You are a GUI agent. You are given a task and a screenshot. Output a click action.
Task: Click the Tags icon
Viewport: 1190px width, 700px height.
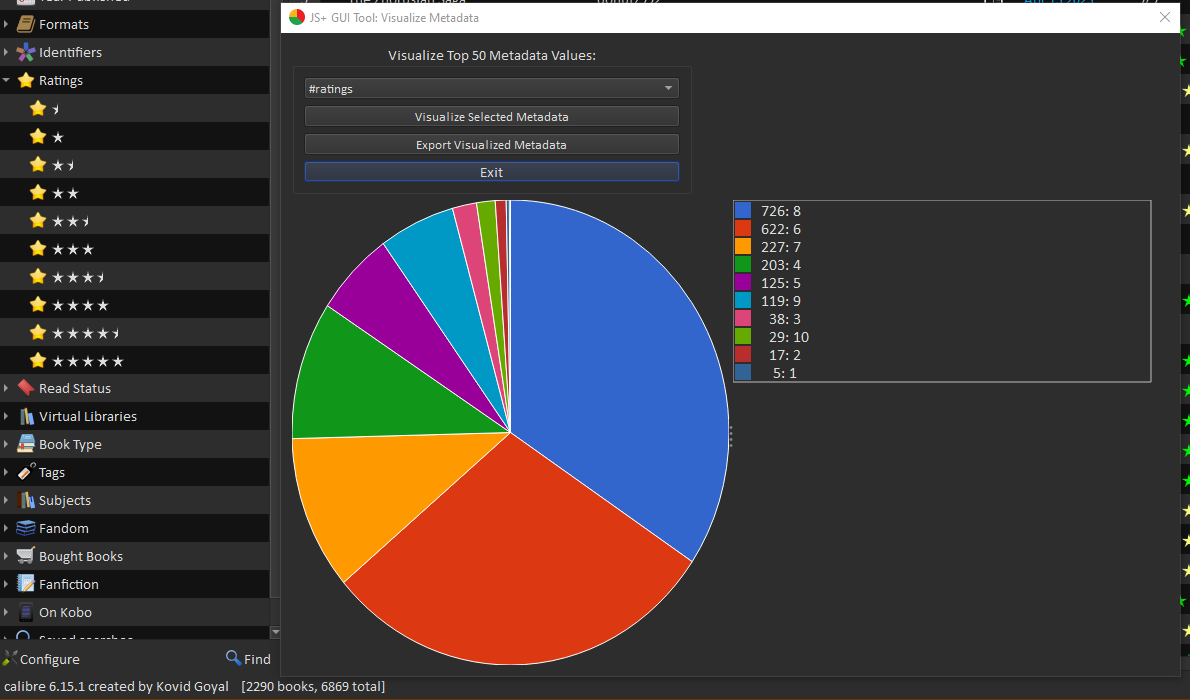[26, 472]
